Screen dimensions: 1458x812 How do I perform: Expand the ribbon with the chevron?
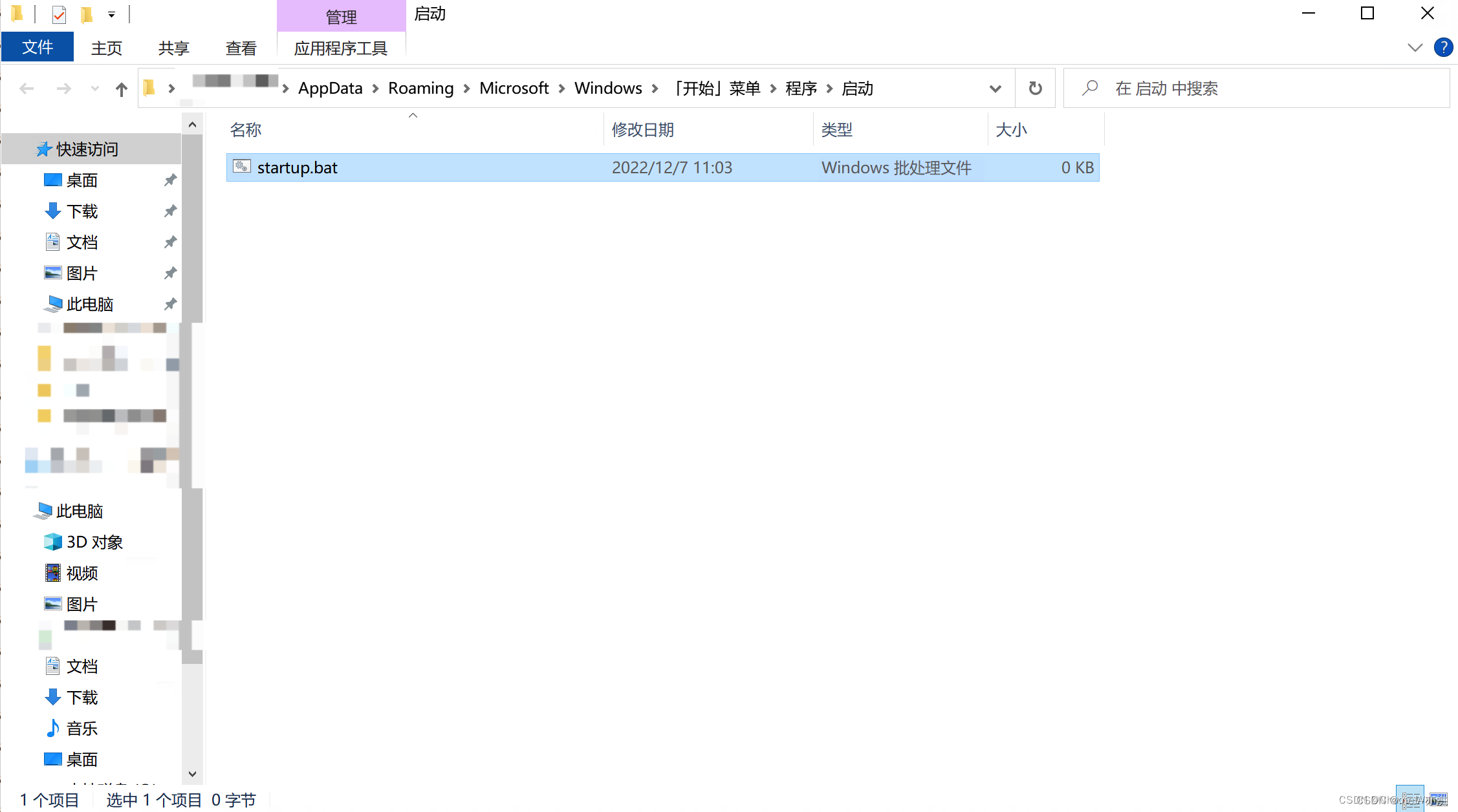(1415, 47)
